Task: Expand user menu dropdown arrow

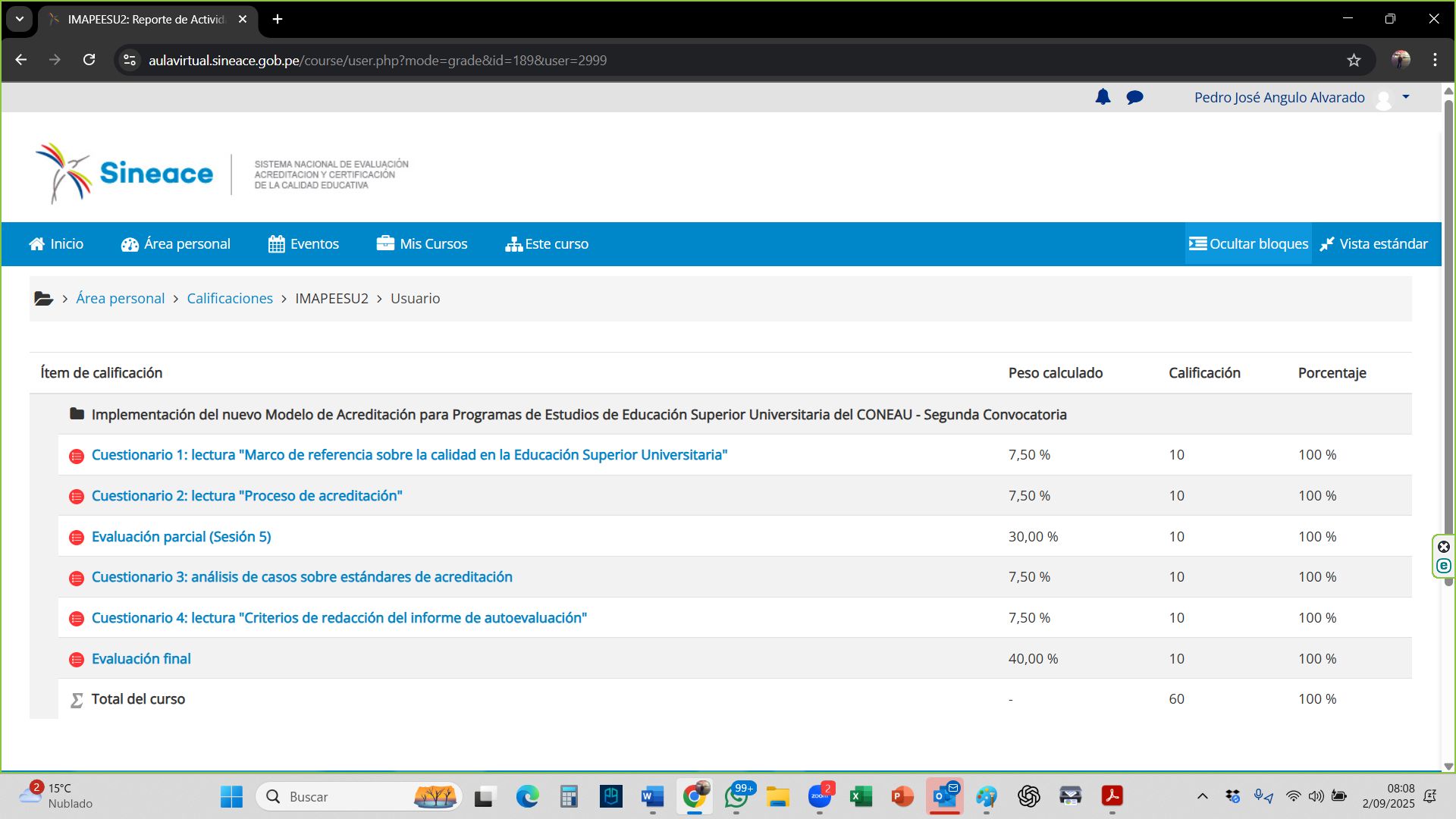Action: 1406,97
